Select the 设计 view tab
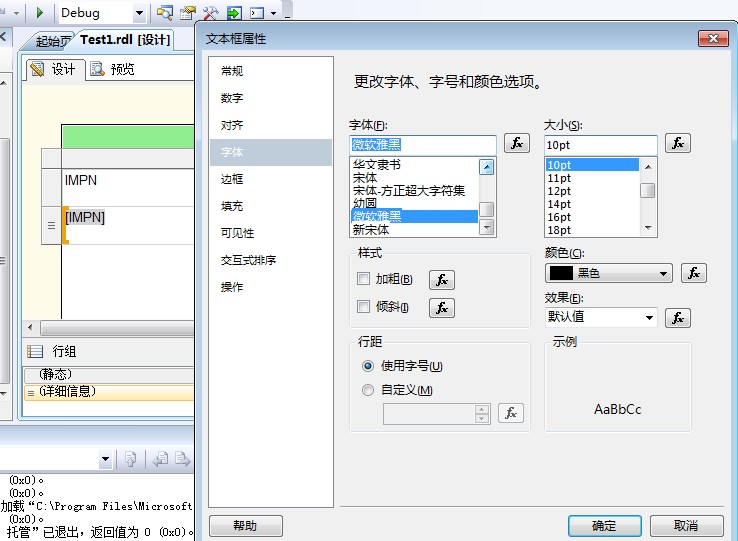Image resolution: width=738 pixels, height=541 pixels. click(56, 70)
